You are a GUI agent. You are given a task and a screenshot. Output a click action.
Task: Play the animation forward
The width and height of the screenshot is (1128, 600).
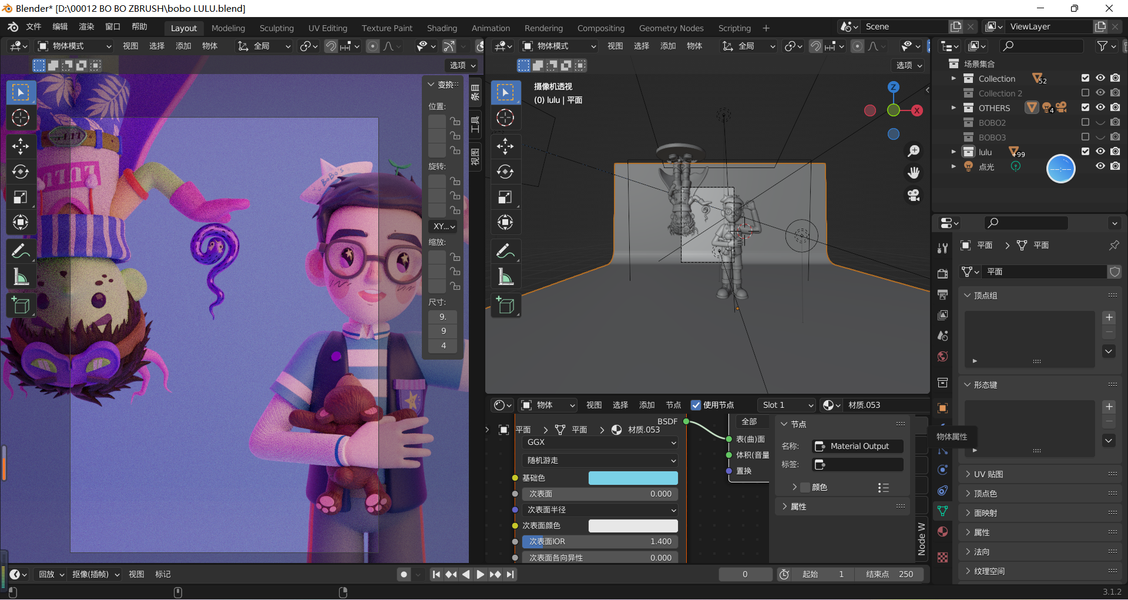click(x=481, y=574)
